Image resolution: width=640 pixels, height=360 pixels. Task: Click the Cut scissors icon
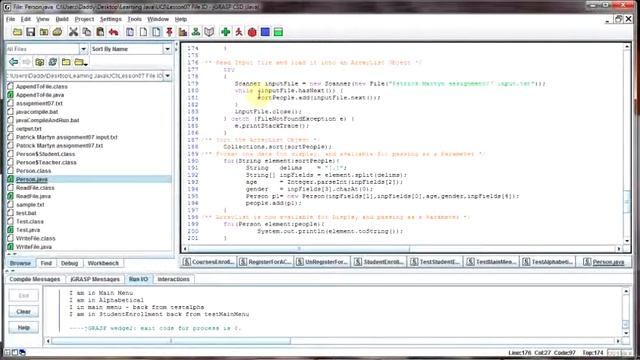pyautogui.click(x=73, y=32)
